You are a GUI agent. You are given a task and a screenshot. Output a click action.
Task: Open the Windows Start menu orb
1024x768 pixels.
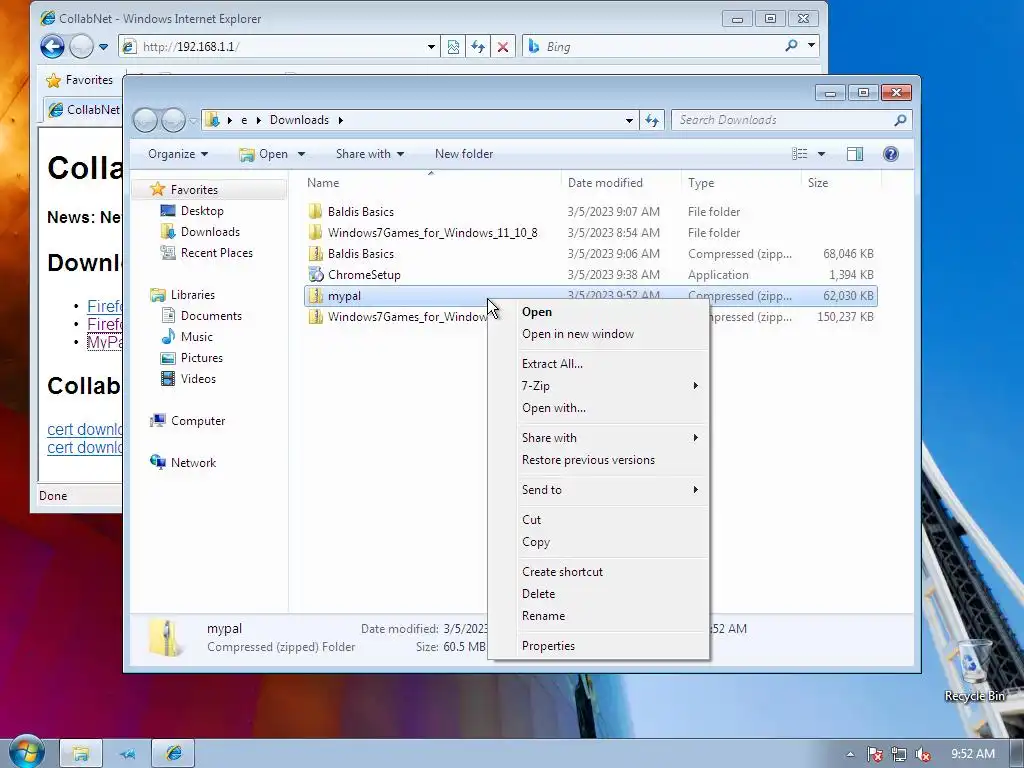[27, 751]
